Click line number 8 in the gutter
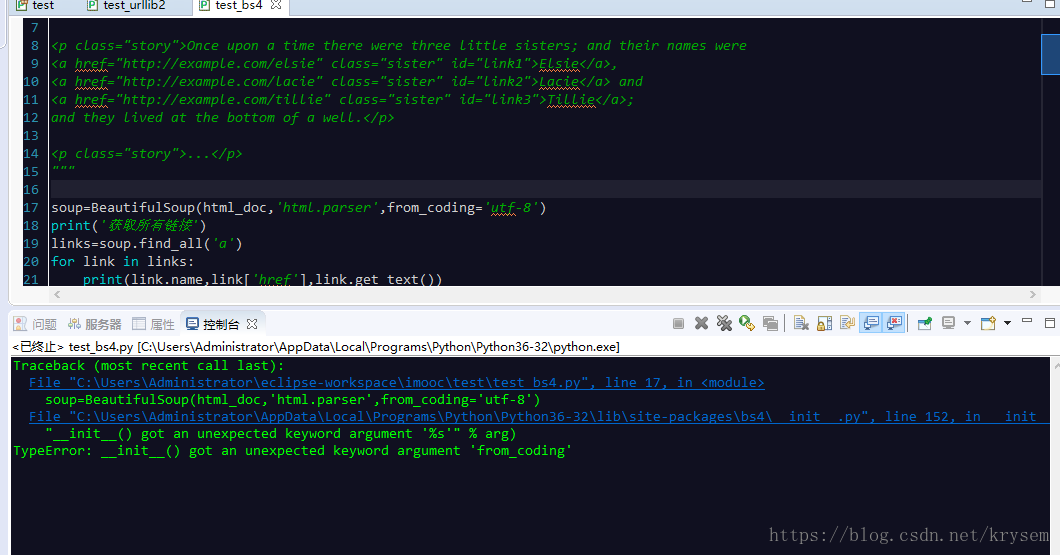This screenshot has height=555, width=1060. pyautogui.click(x=34, y=46)
